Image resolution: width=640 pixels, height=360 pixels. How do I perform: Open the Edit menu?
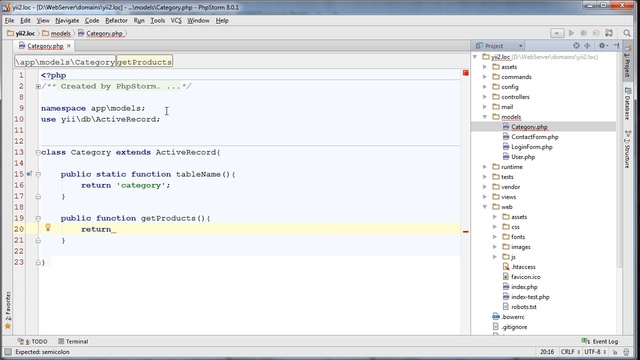coord(25,20)
